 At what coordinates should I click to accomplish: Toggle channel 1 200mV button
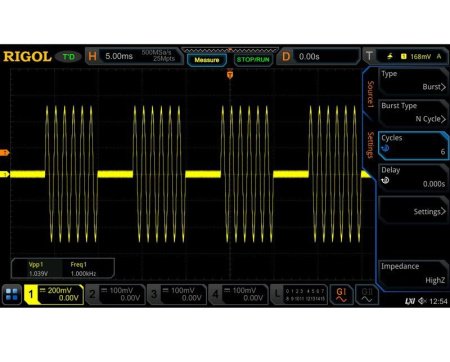click(x=54, y=295)
